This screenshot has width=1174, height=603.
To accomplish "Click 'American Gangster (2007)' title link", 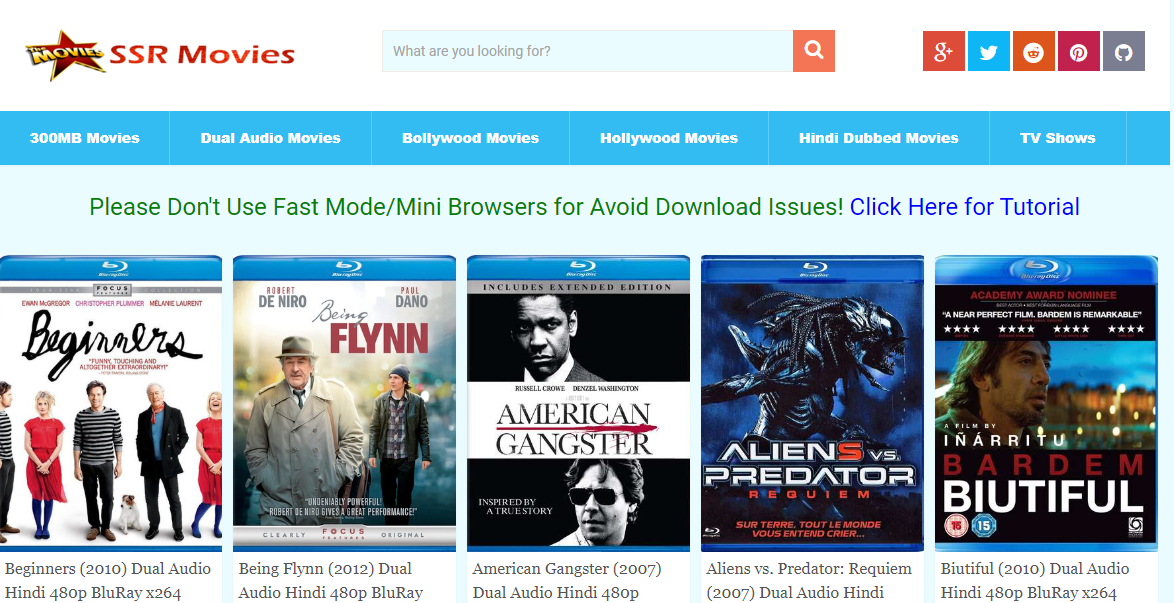I will point(567,581).
